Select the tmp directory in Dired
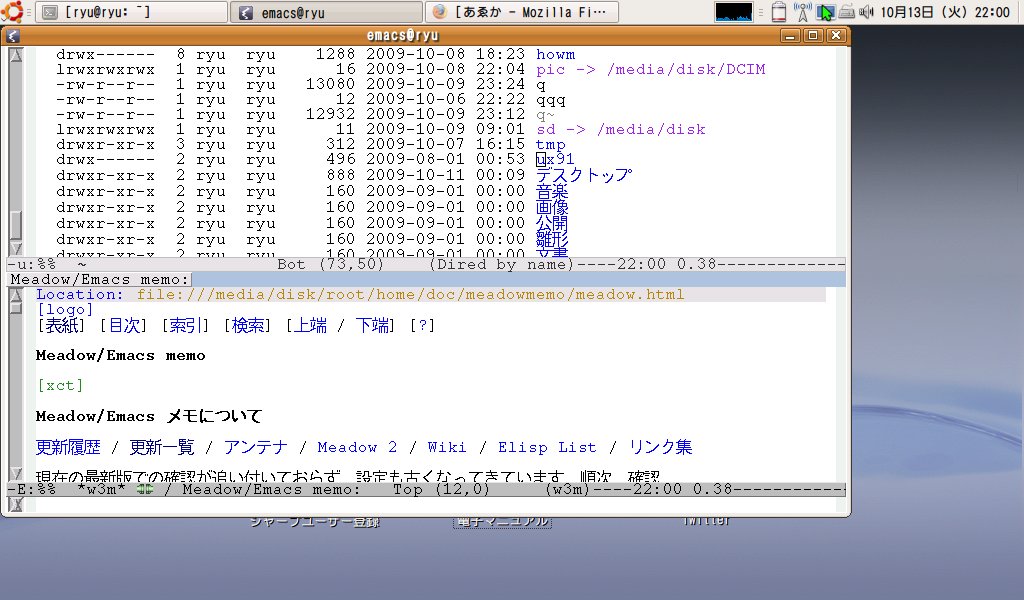This screenshot has width=1024, height=600. [x=551, y=144]
